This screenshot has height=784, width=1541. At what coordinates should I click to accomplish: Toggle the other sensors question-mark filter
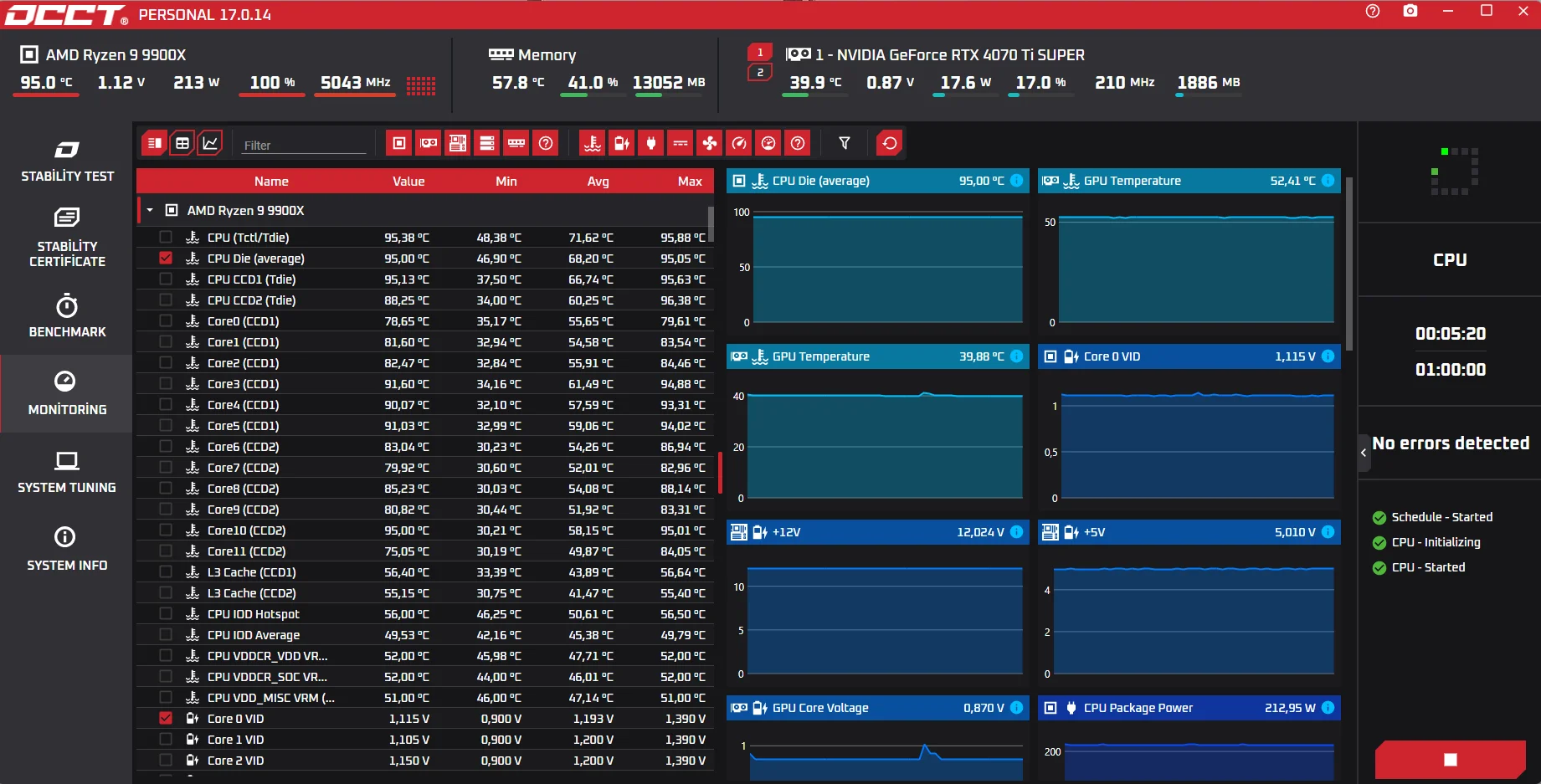tap(798, 143)
